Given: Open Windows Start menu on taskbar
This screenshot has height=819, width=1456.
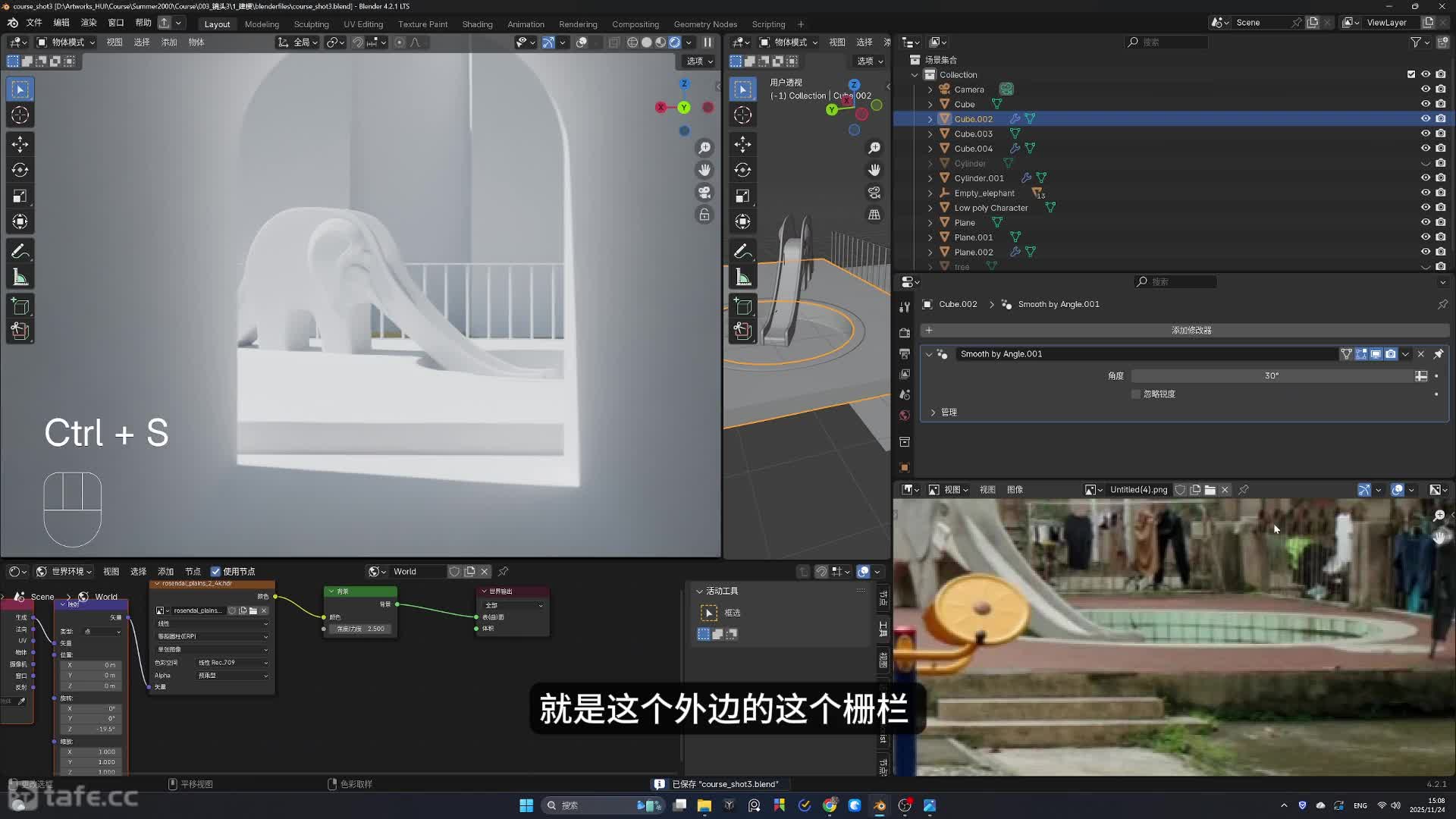Looking at the screenshot, I should 526,805.
